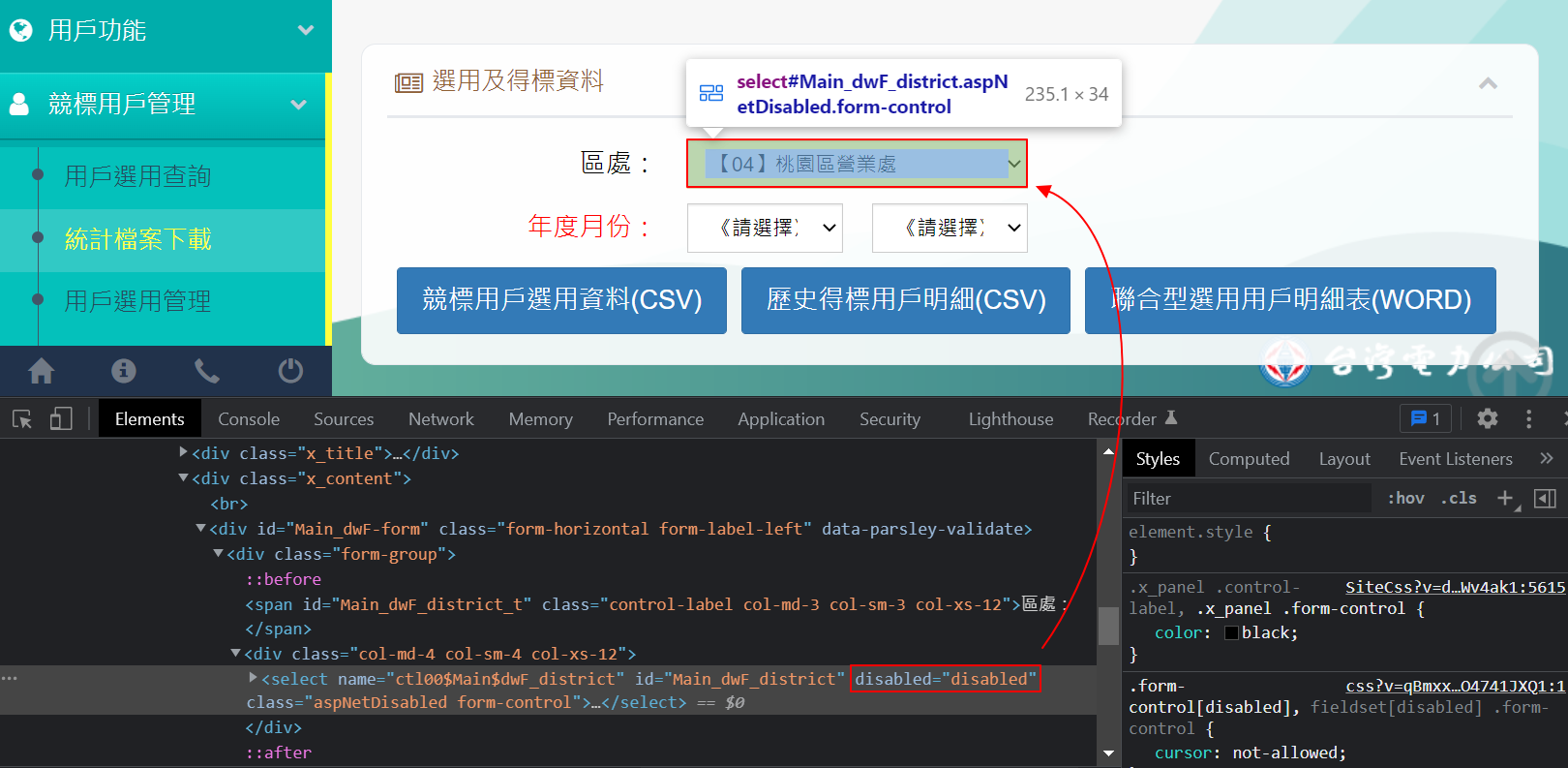
Task: Collapse the x_content div node
Action: pos(184,477)
